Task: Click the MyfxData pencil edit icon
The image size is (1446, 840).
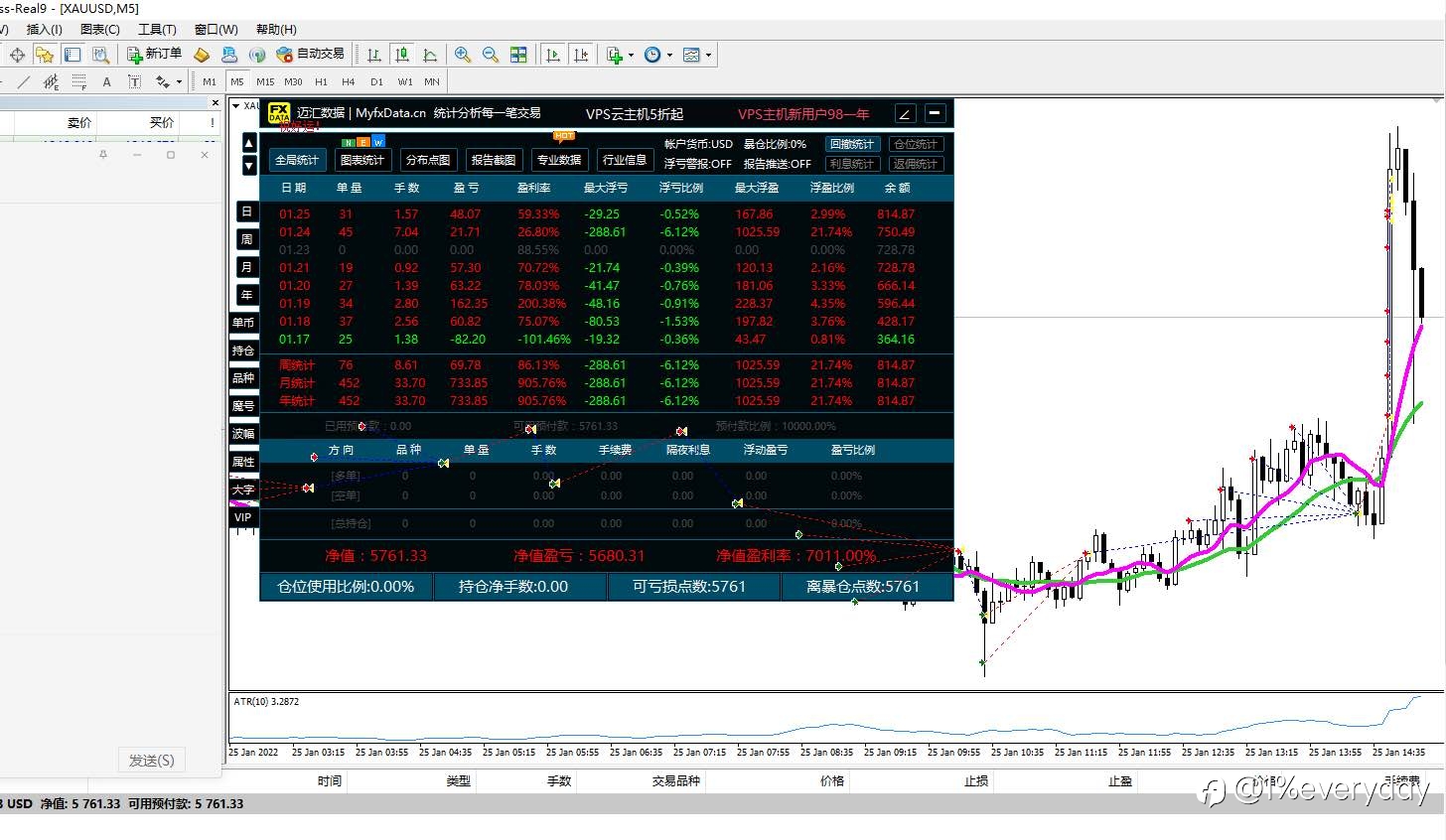Action: tap(906, 113)
